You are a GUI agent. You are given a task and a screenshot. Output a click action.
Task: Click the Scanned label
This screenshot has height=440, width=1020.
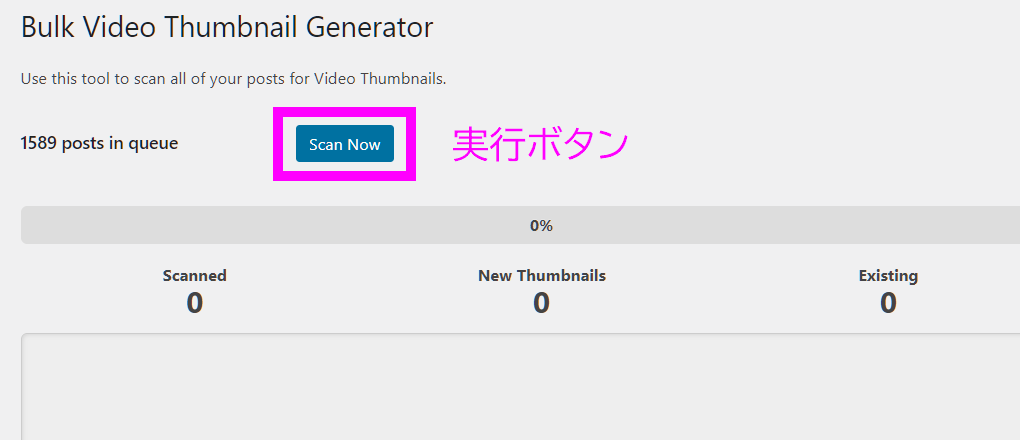coord(195,275)
